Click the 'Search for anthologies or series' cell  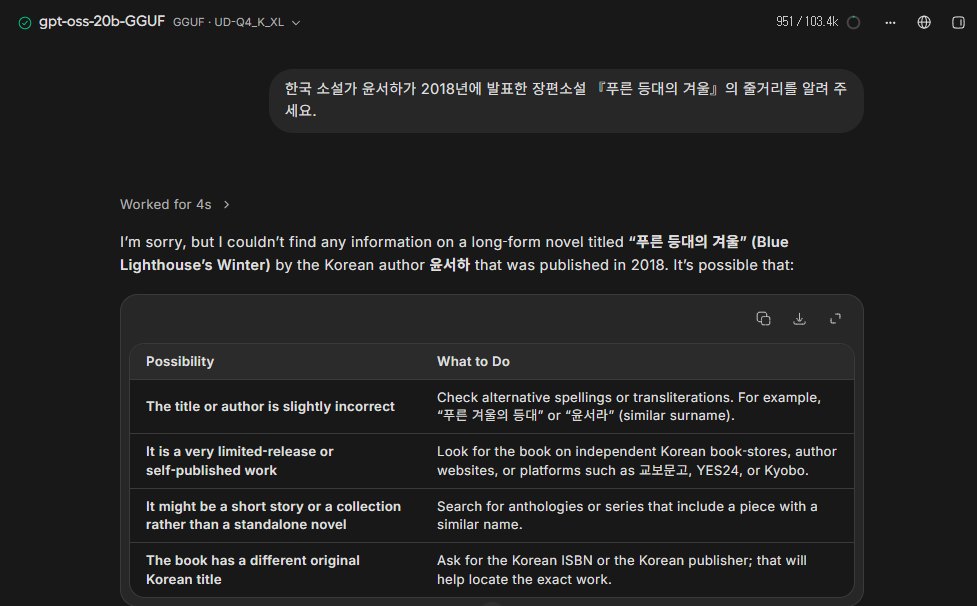637,516
